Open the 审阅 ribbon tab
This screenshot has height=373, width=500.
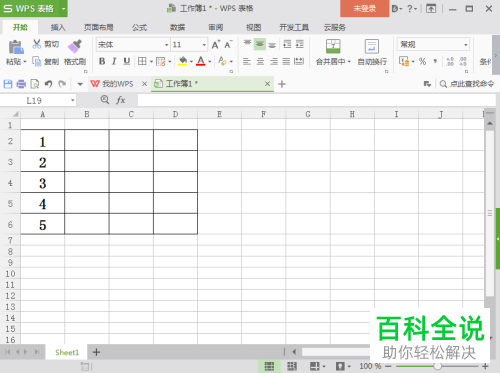click(216, 27)
